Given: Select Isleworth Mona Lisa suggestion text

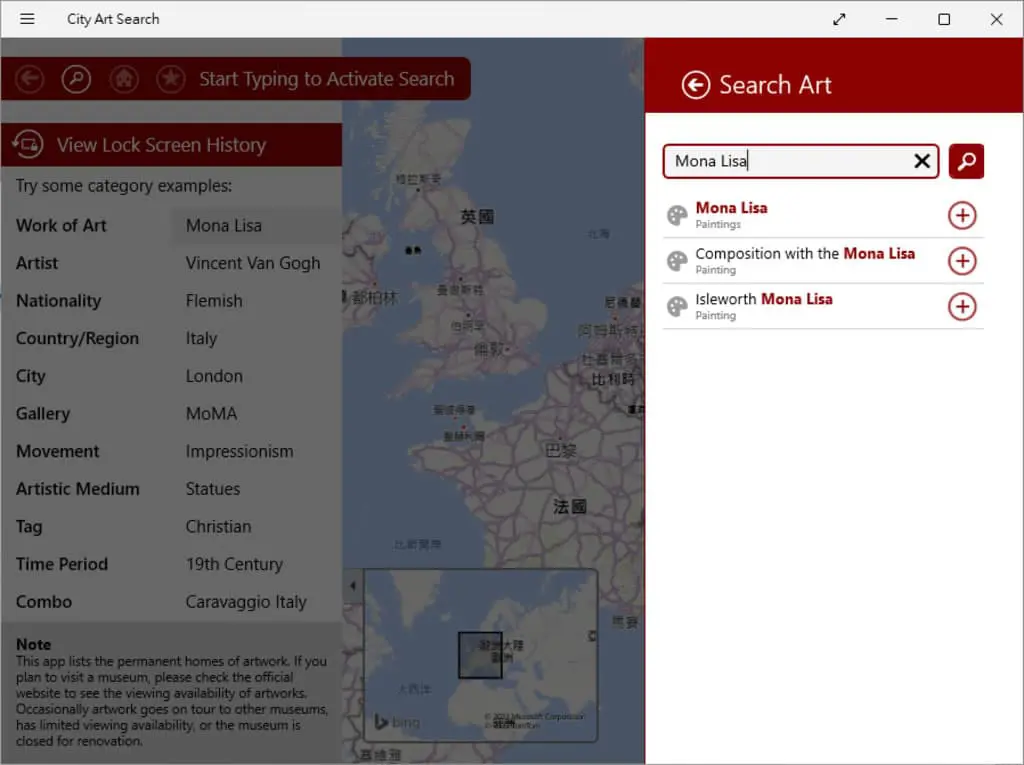Looking at the screenshot, I should pos(763,299).
